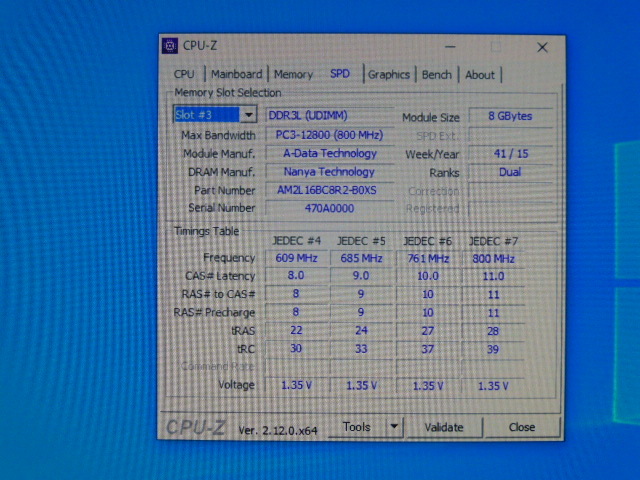Click the Max Bandwidth label
The image size is (640, 480).
pyautogui.click(x=218, y=135)
